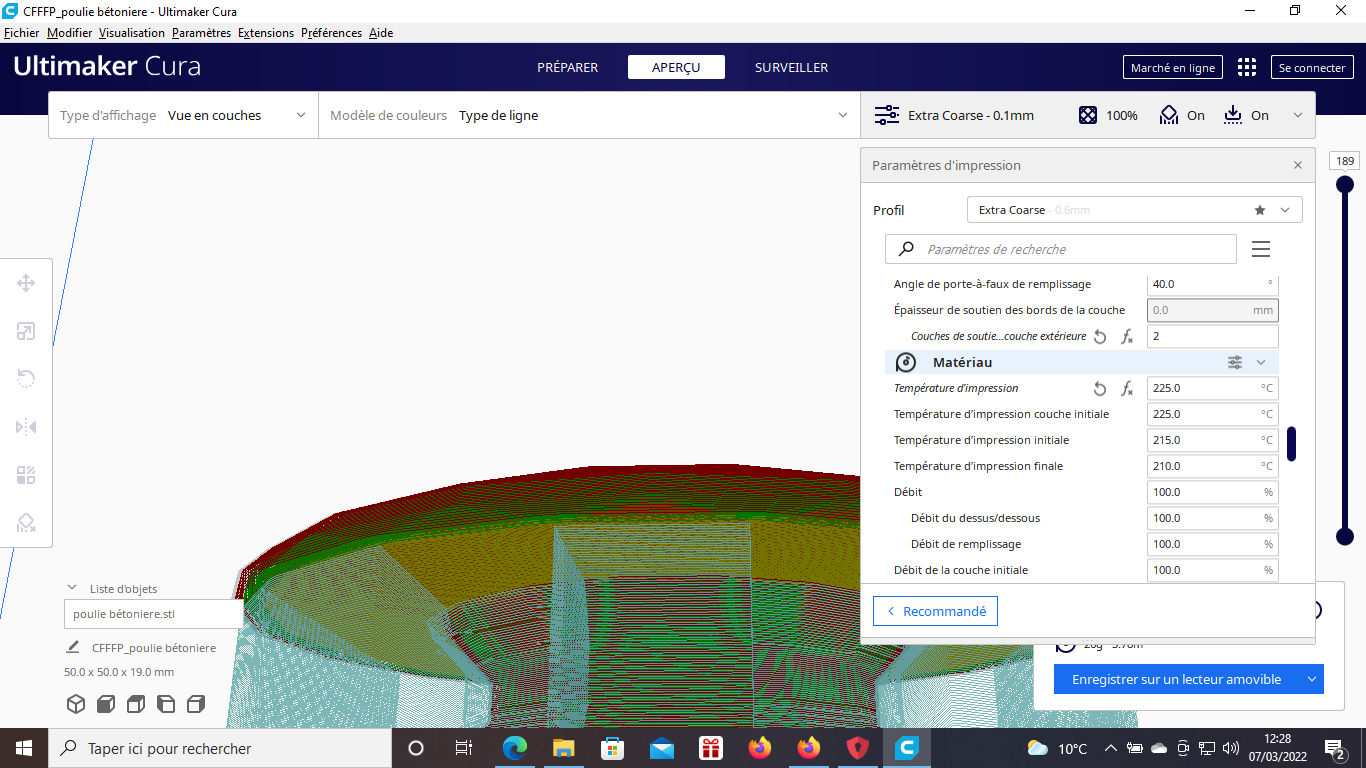1366x768 pixels.
Task: Select the Rotate tool in left toolbar
Action: click(26, 378)
